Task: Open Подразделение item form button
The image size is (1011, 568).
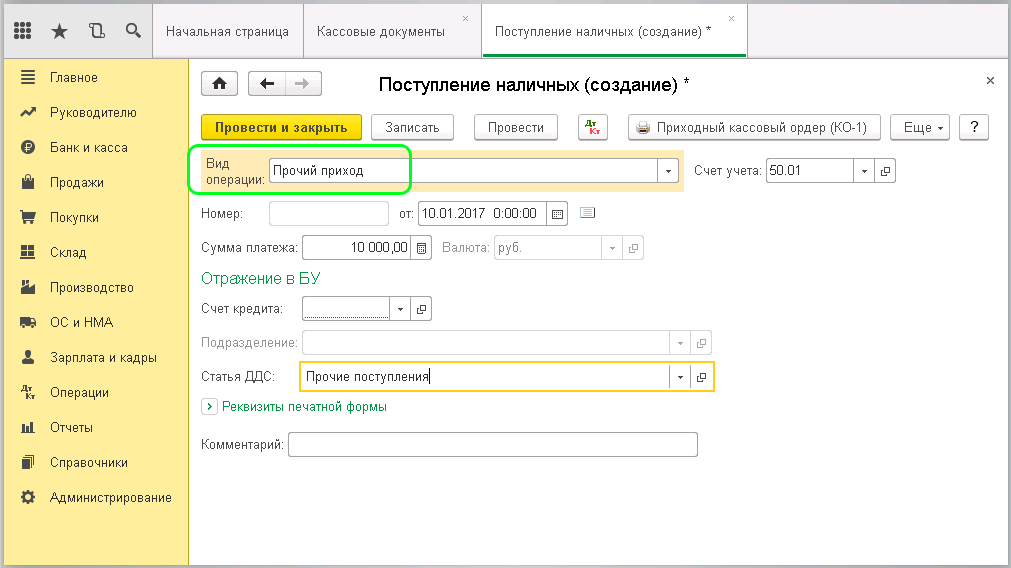Action: pyautogui.click(x=702, y=343)
